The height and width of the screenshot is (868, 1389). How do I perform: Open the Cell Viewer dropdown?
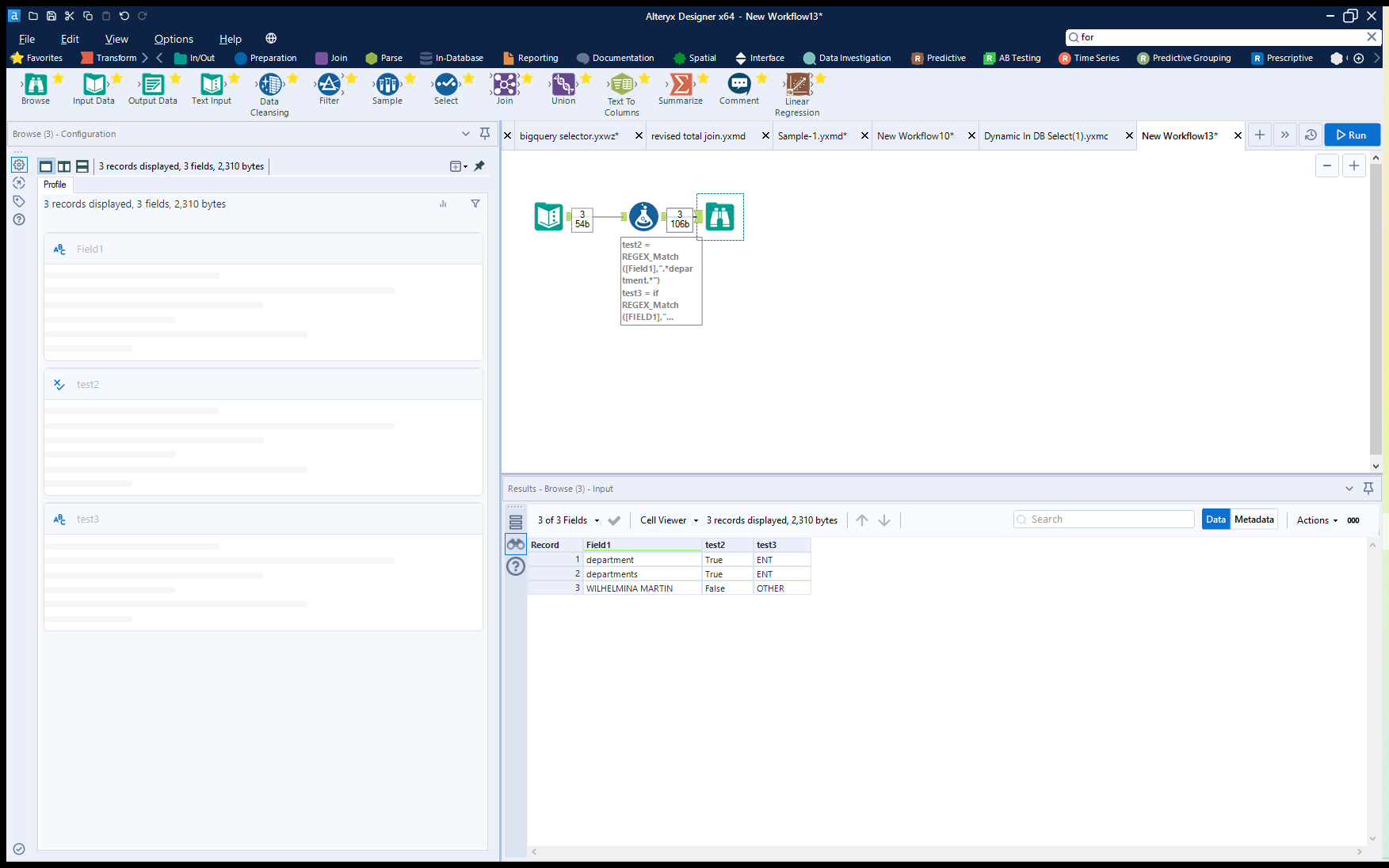pos(668,520)
